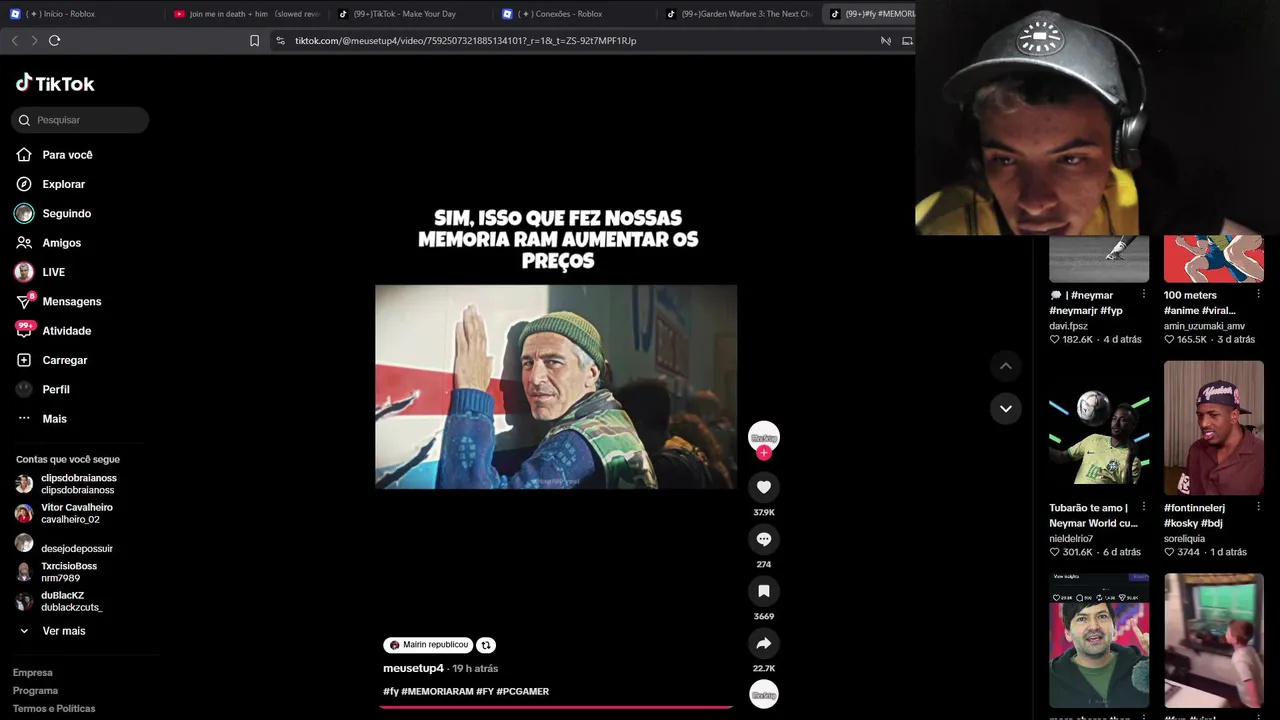
Task: Click the video progress bar
Action: pos(556,707)
